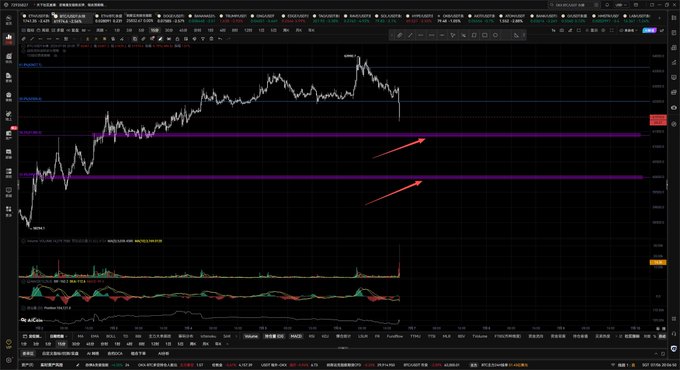
Task: Open settings gear at sidebar bottom
Action: click(8, 360)
